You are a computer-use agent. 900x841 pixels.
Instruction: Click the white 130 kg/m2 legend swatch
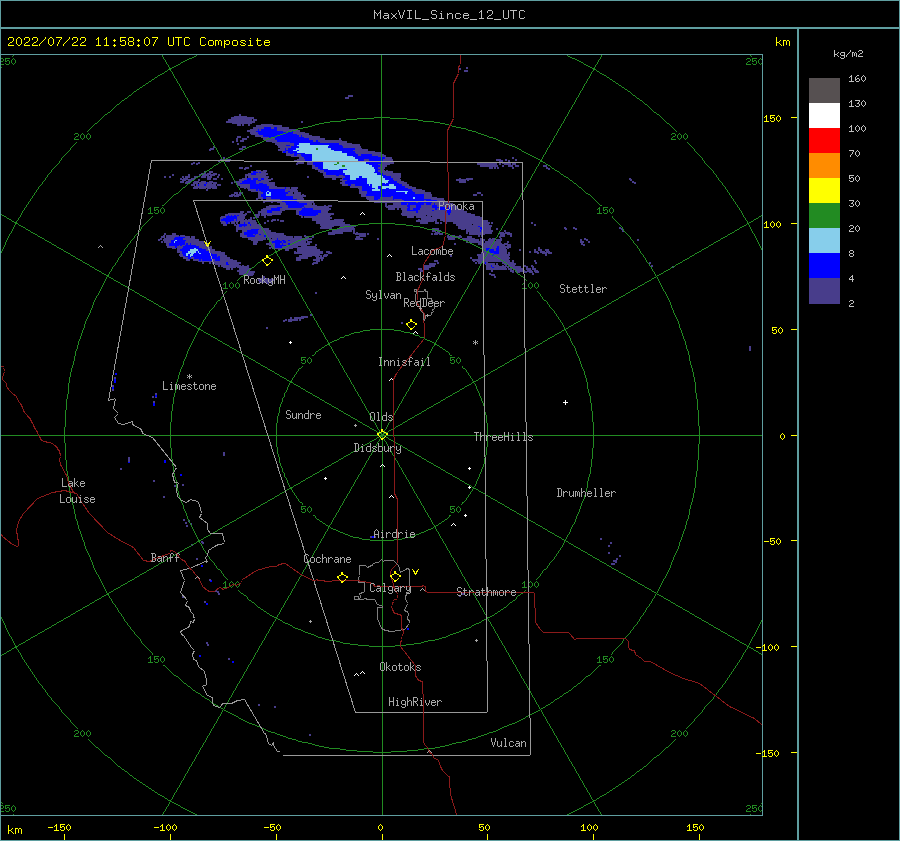[x=824, y=115]
